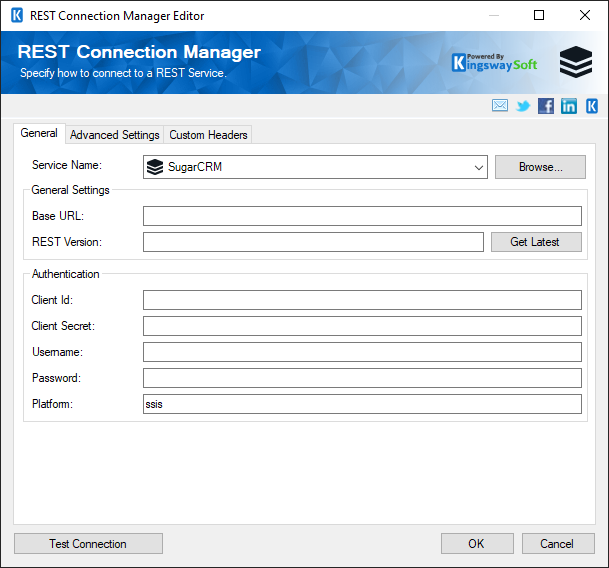Expand the Service Name dropdown arrow
Image resolution: width=609 pixels, height=568 pixels.
(x=478, y=167)
